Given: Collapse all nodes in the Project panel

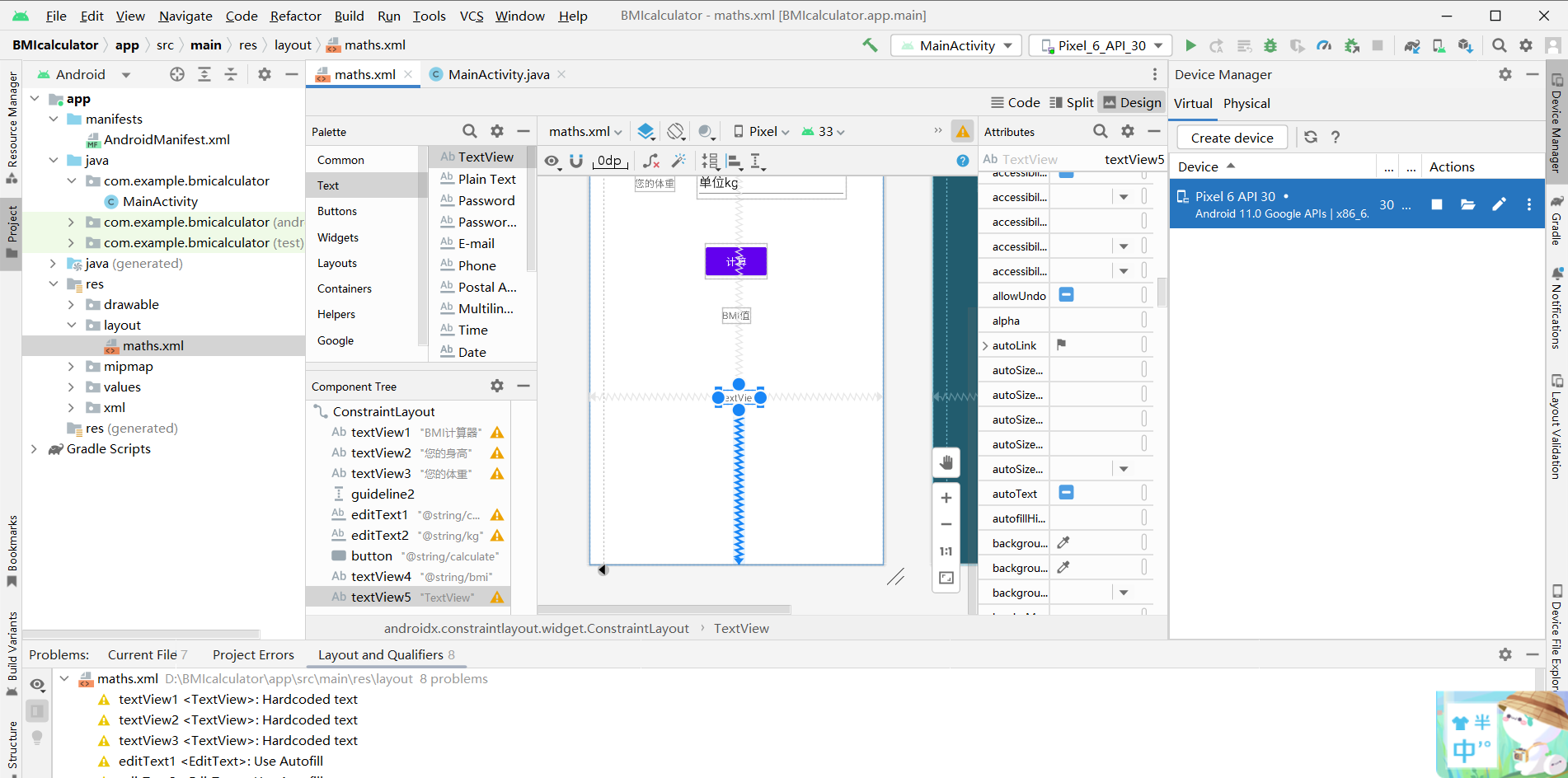Looking at the screenshot, I should [x=231, y=74].
